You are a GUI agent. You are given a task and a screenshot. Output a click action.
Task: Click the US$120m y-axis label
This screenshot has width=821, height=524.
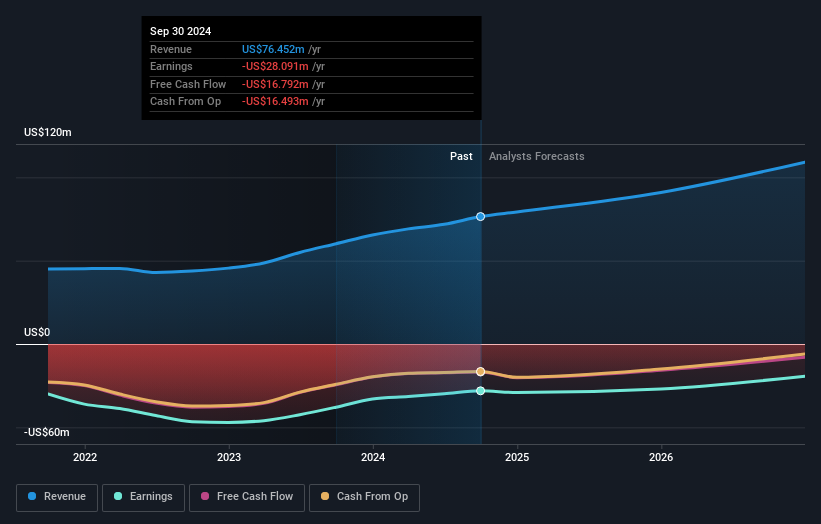(x=48, y=132)
